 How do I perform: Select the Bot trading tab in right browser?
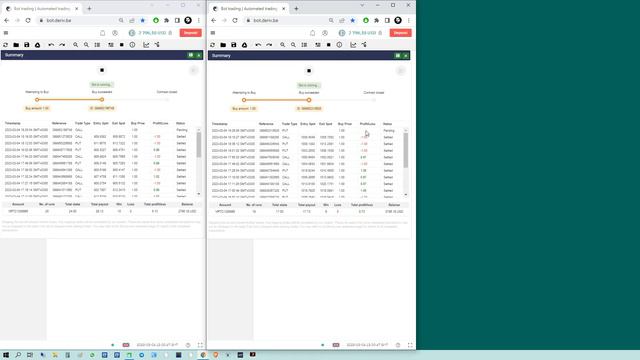249,9
